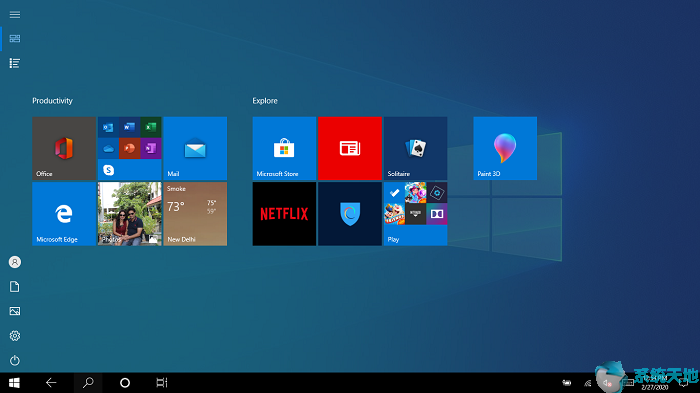
Task: Open PowerPoint in the Office apps tile
Action: 129,149
